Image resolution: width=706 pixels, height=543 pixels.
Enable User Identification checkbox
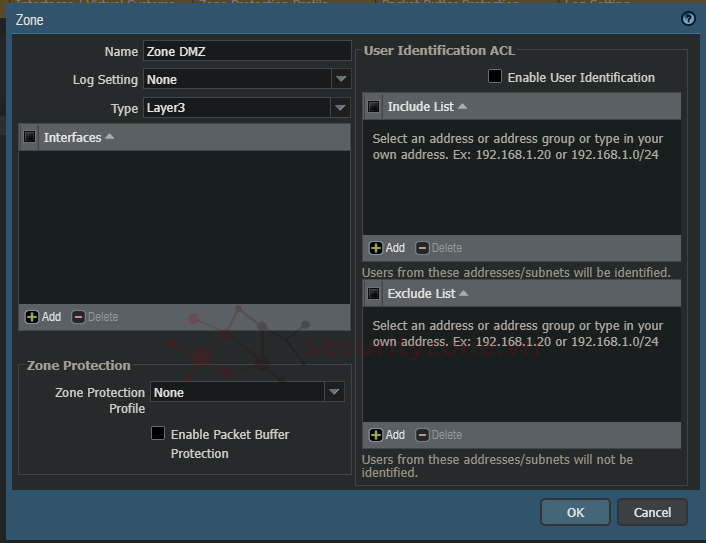tap(495, 76)
